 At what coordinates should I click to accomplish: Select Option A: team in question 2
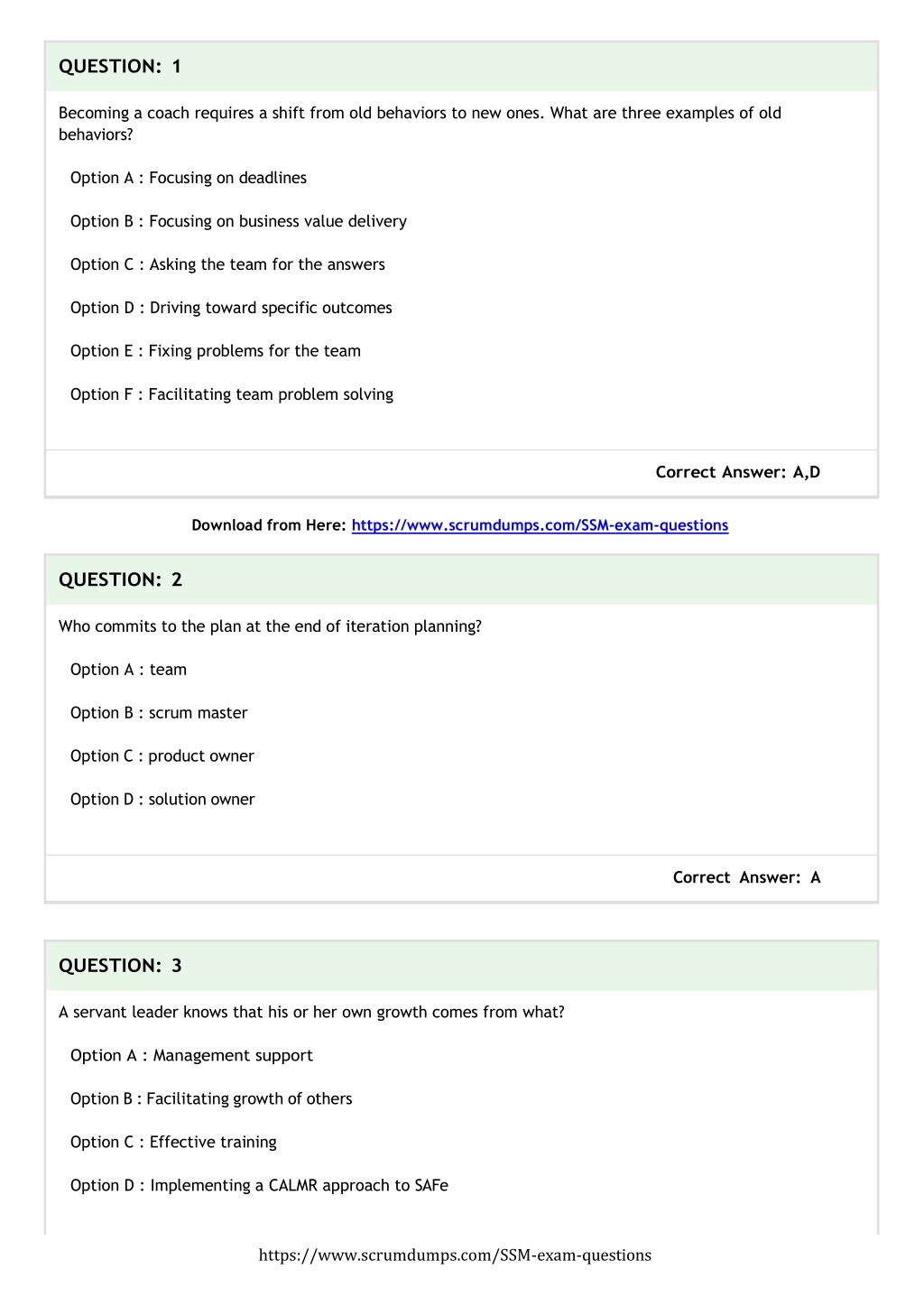tap(128, 670)
